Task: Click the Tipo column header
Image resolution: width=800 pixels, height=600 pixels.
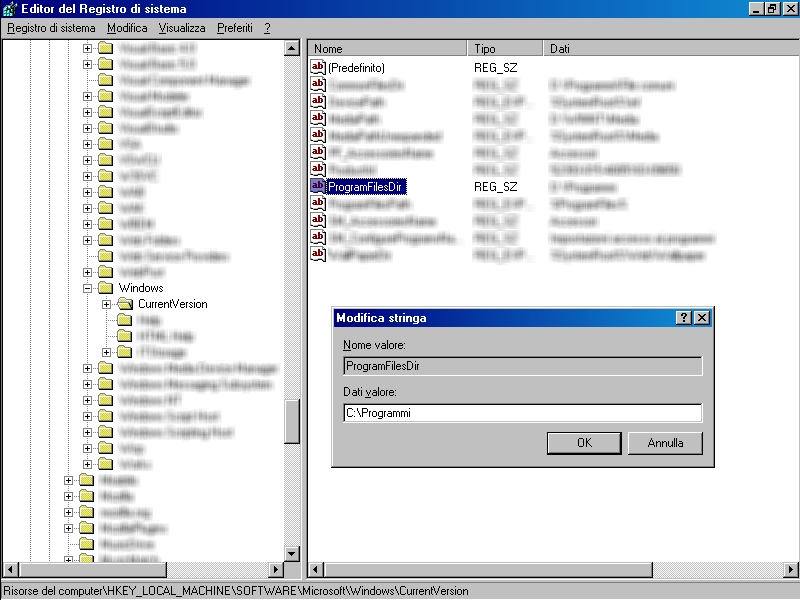Action: coord(505,49)
